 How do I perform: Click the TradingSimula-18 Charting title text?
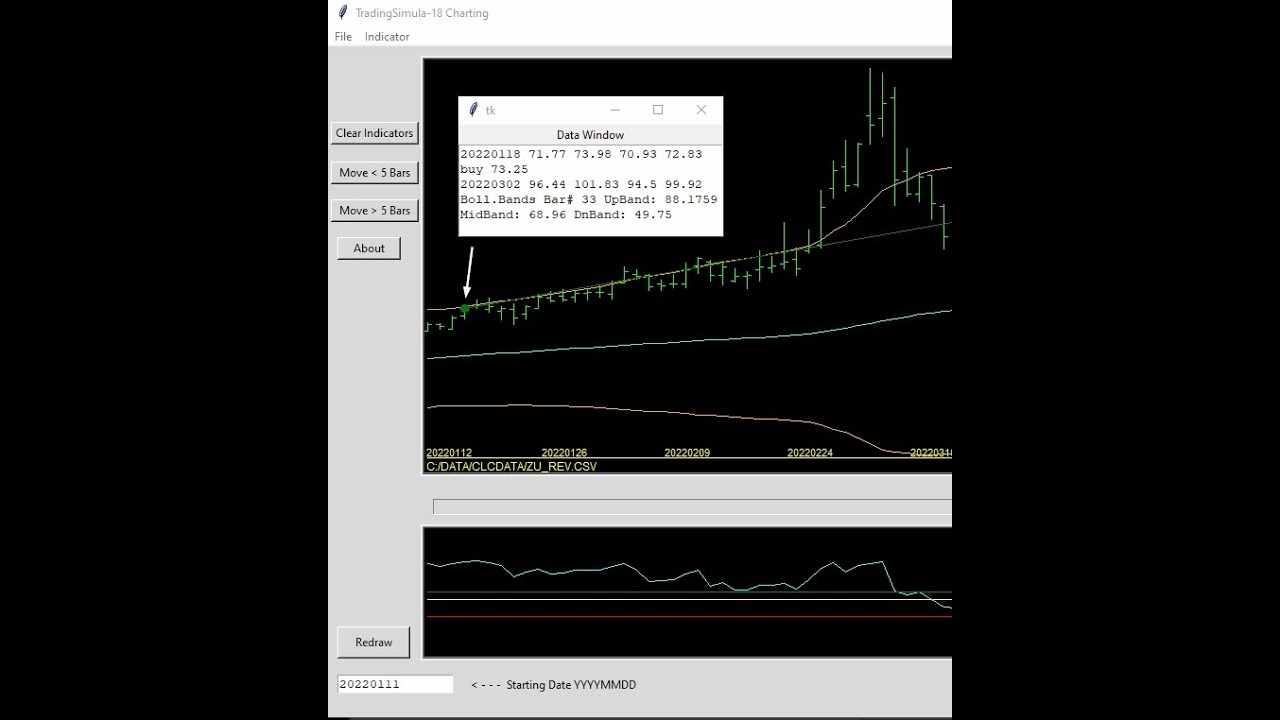[x=422, y=13]
